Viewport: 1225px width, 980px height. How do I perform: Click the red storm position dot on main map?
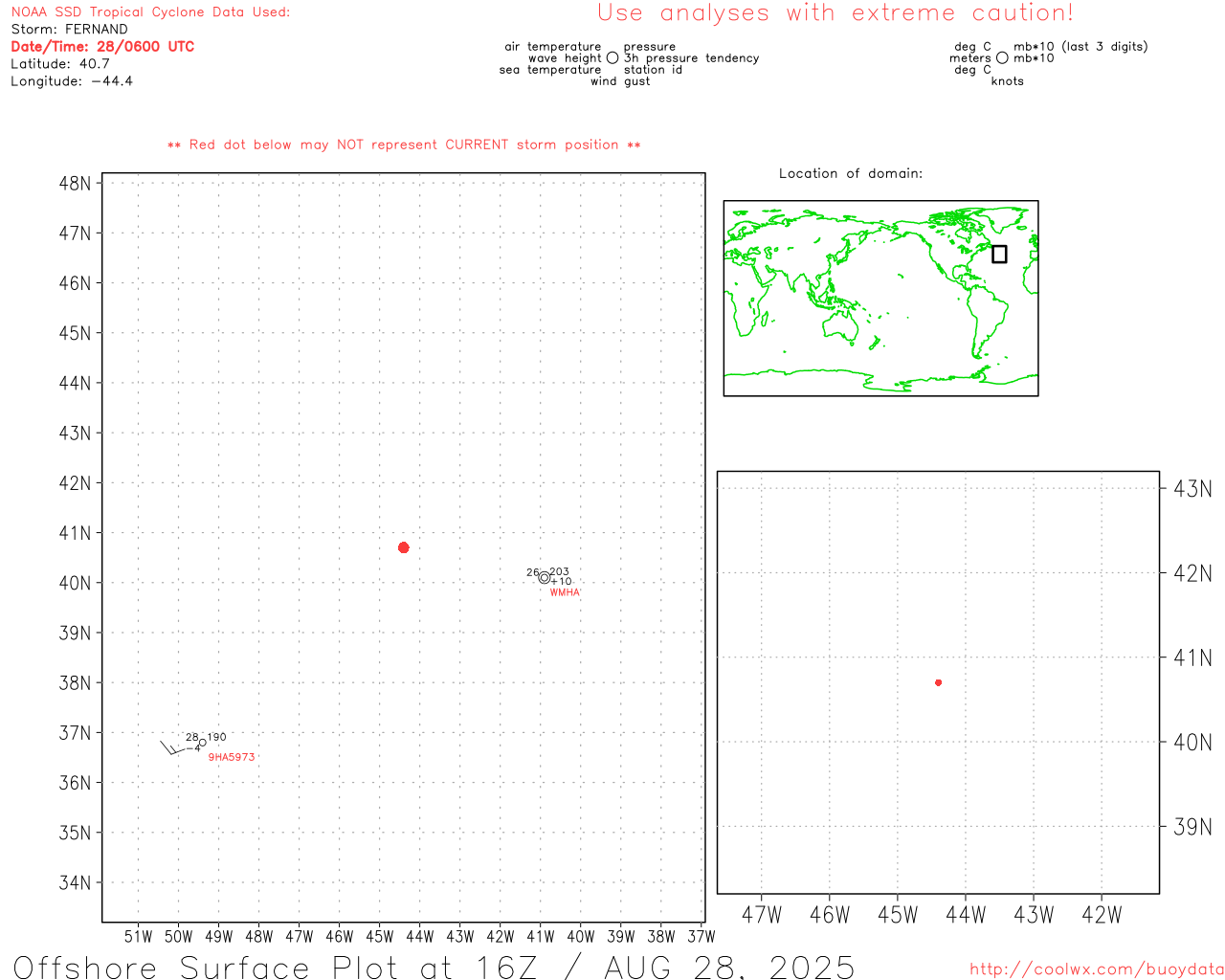tap(403, 547)
